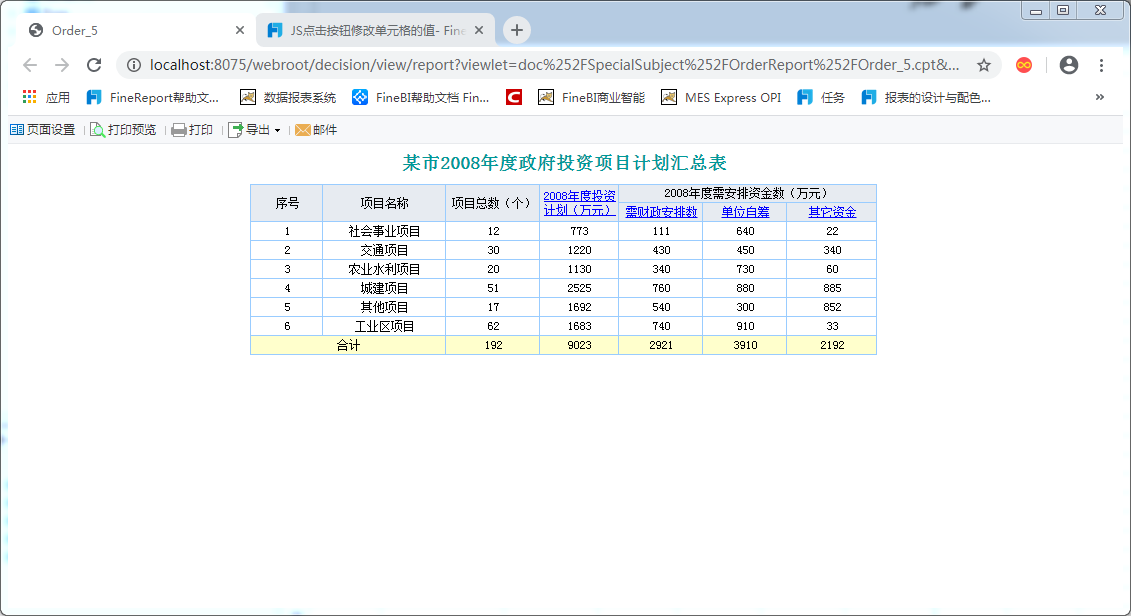Viewport: 1131px width, 616px height.
Task: Open Chrome three-dot menu
Action: pyautogui.click(x=1101, y=65)
